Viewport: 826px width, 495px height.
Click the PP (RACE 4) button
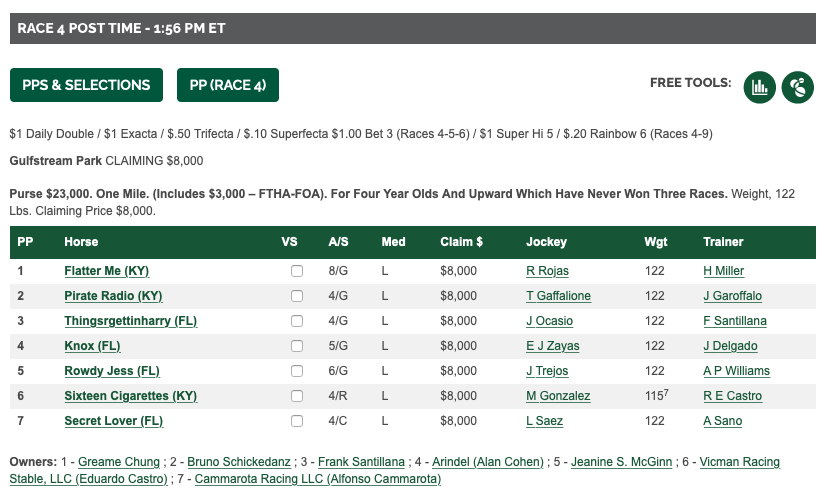[x=228, y=85]
